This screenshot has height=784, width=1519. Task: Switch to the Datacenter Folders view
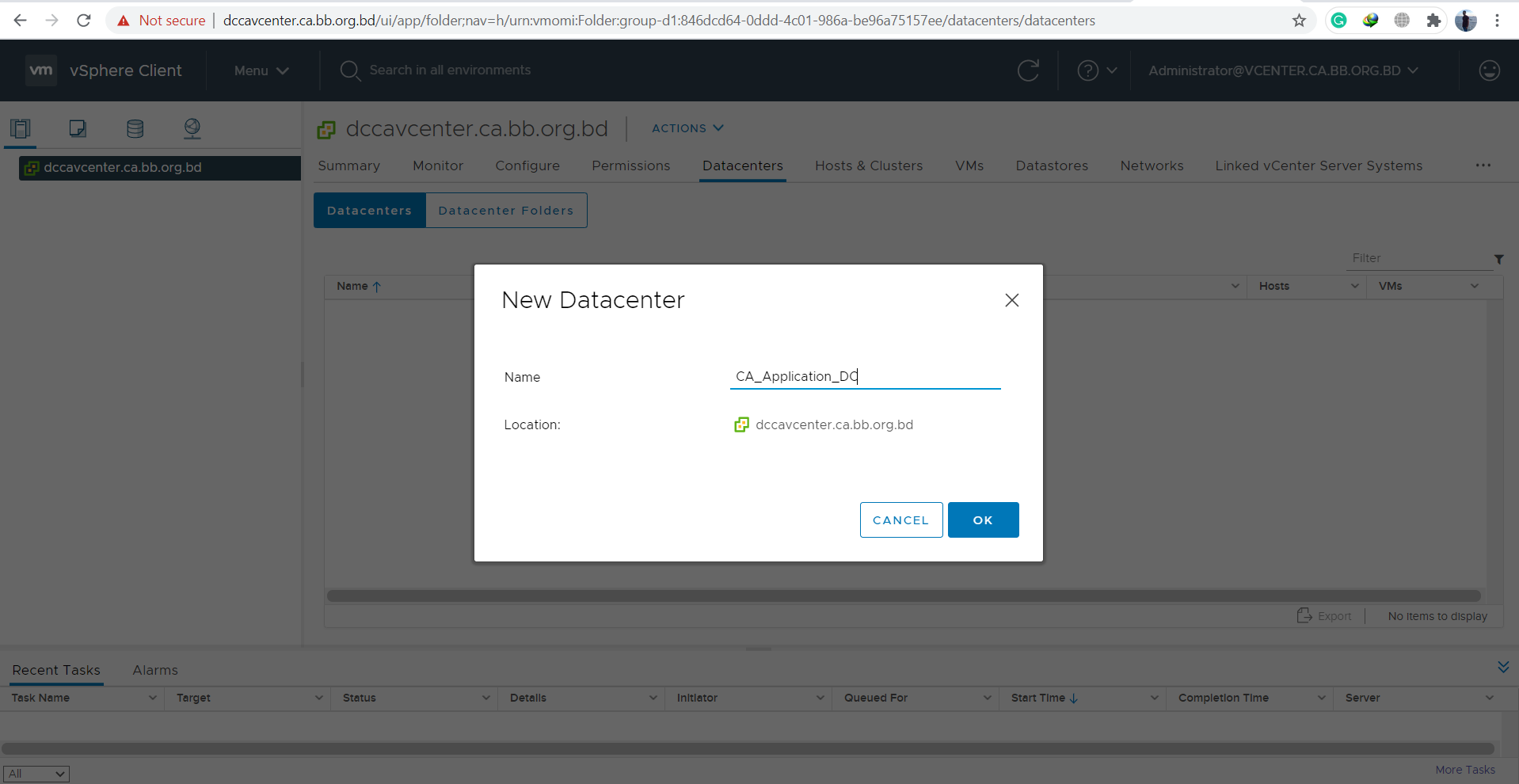505,211
